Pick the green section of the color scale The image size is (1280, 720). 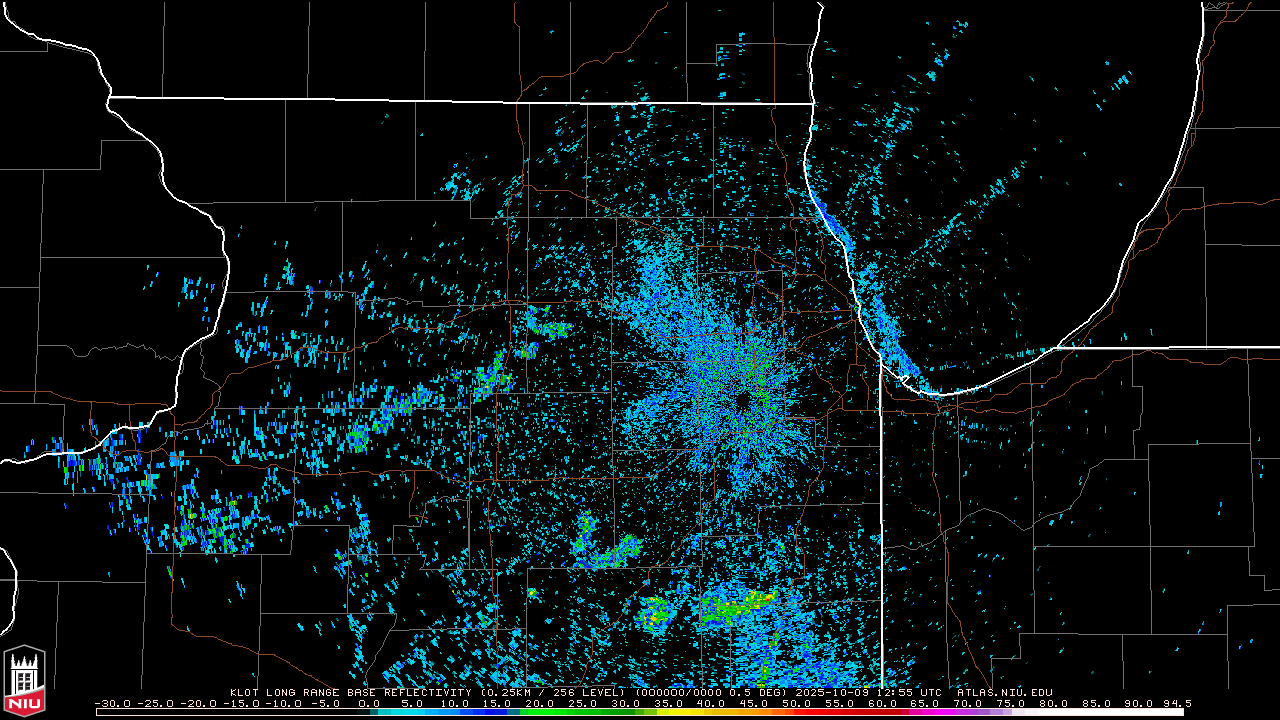point(565,712)
